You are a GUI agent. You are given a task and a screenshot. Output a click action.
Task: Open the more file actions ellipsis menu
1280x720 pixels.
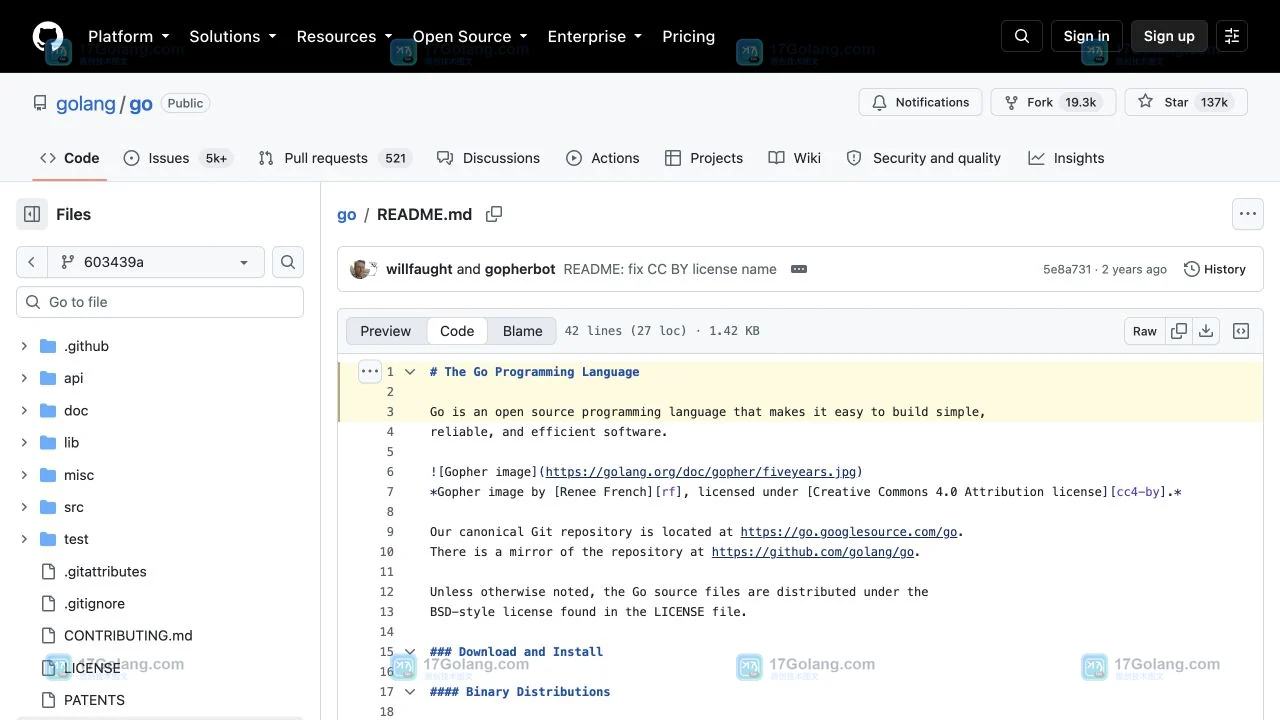1247,214
